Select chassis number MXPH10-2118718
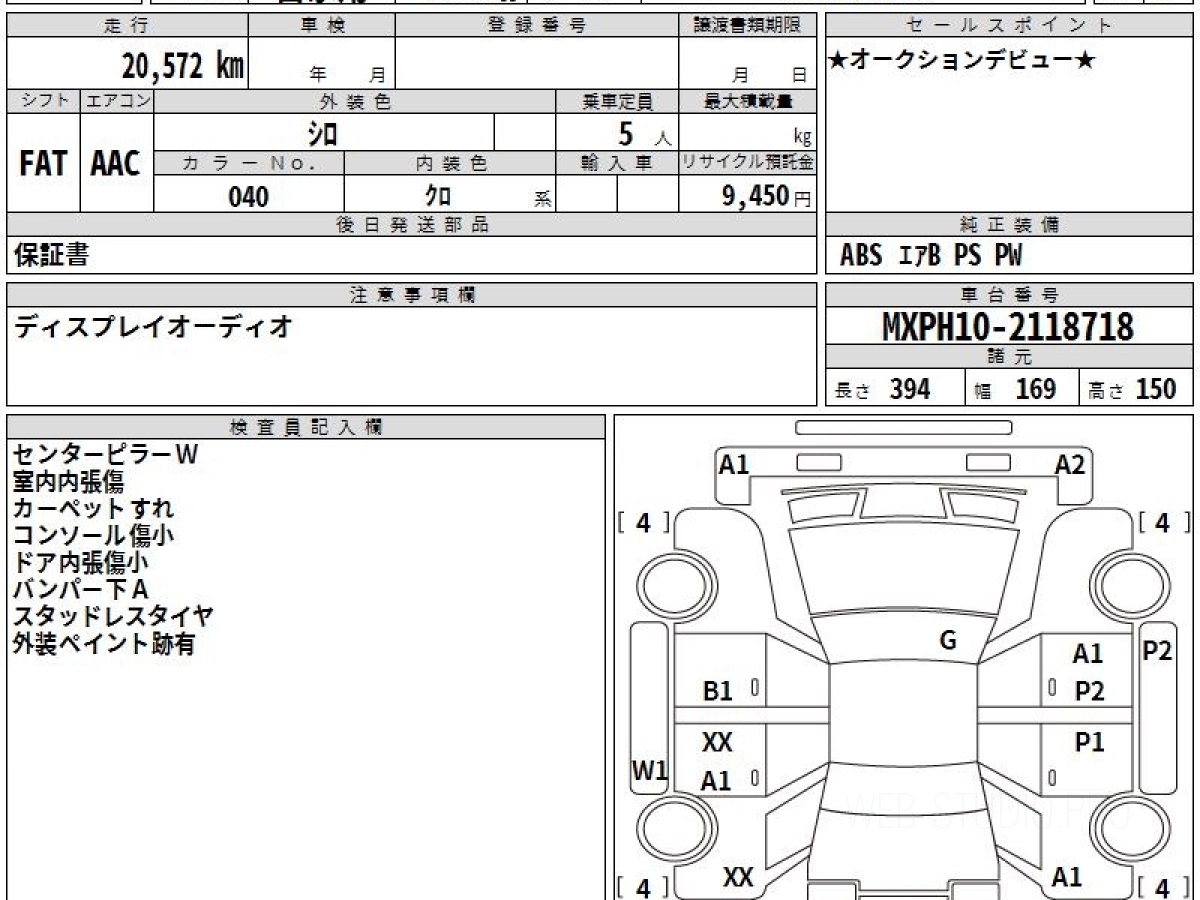Image resolution: width=1200 pixels, height=900 pixels. coord(1008,326)
